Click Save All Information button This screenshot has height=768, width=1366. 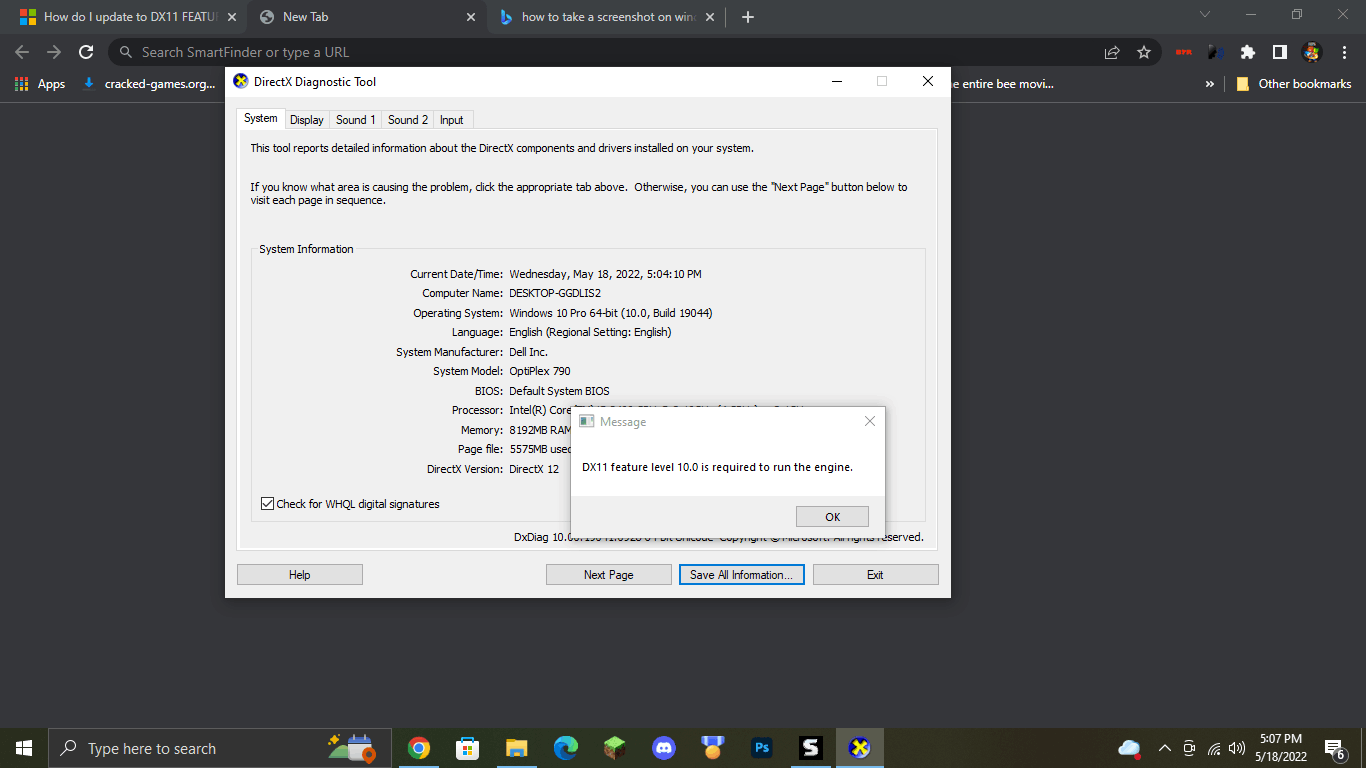[741, 575]
